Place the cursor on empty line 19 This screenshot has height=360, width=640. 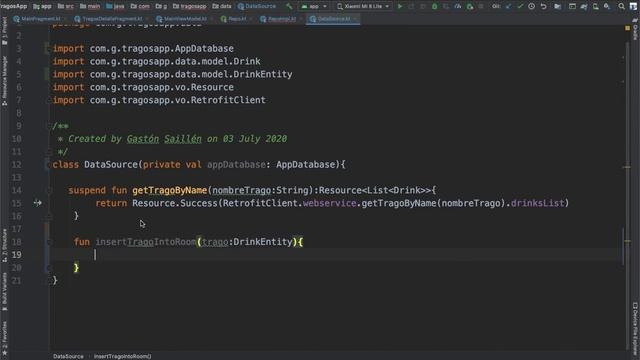335,255
